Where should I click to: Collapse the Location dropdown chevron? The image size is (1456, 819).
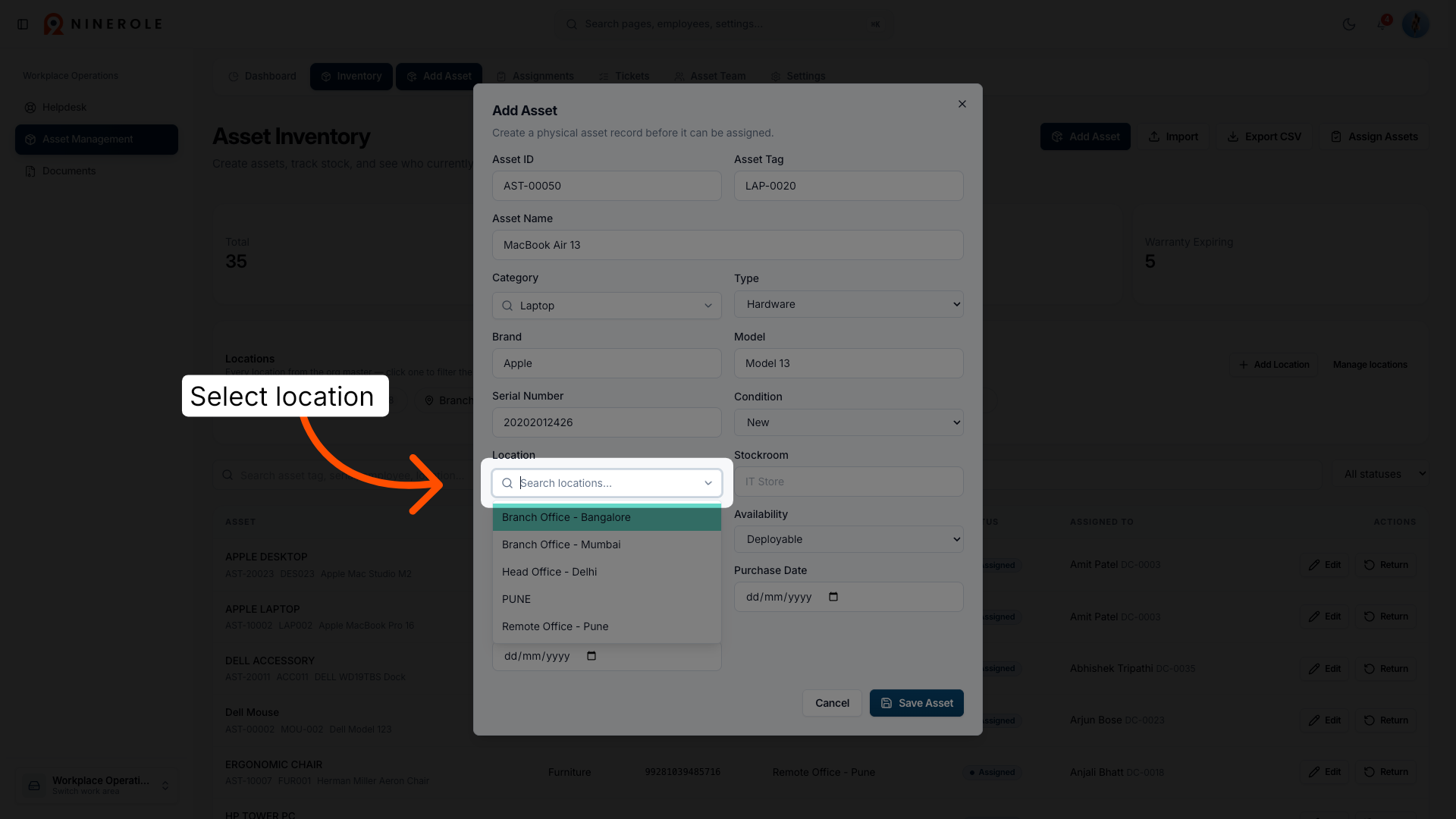708,483
